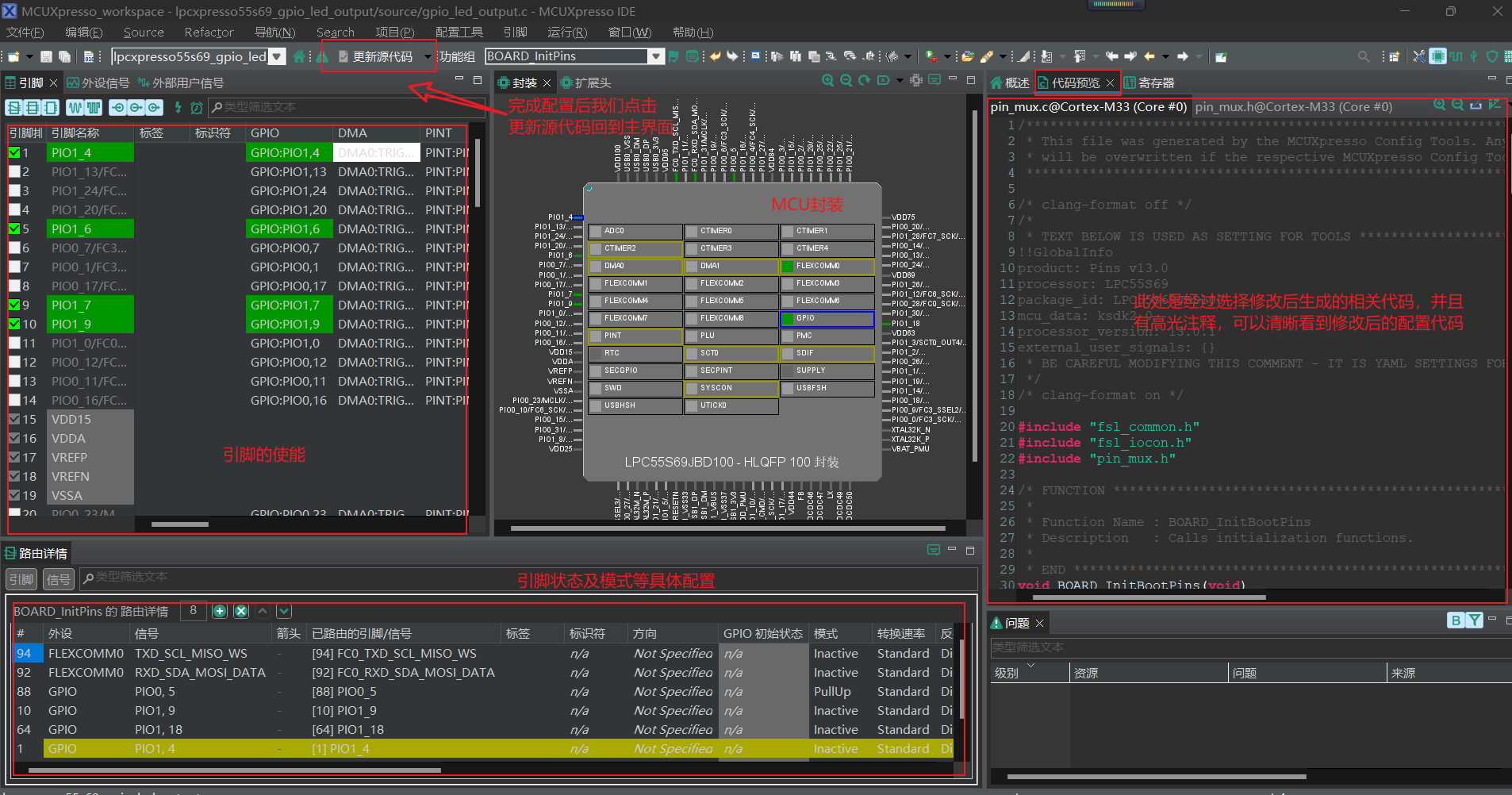Viewport: 1512px width, 795px height.
Task: Click the pins table horizontal scrollbar
Action: pos(180,524)
